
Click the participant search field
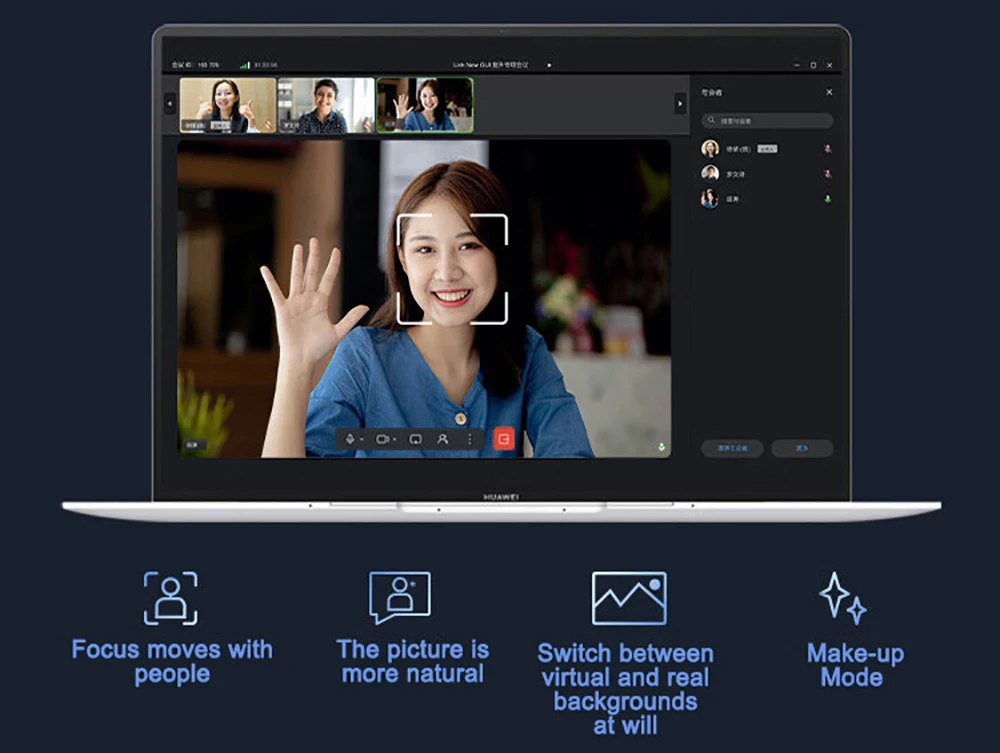pyautogui.click(x=767, y=120)
